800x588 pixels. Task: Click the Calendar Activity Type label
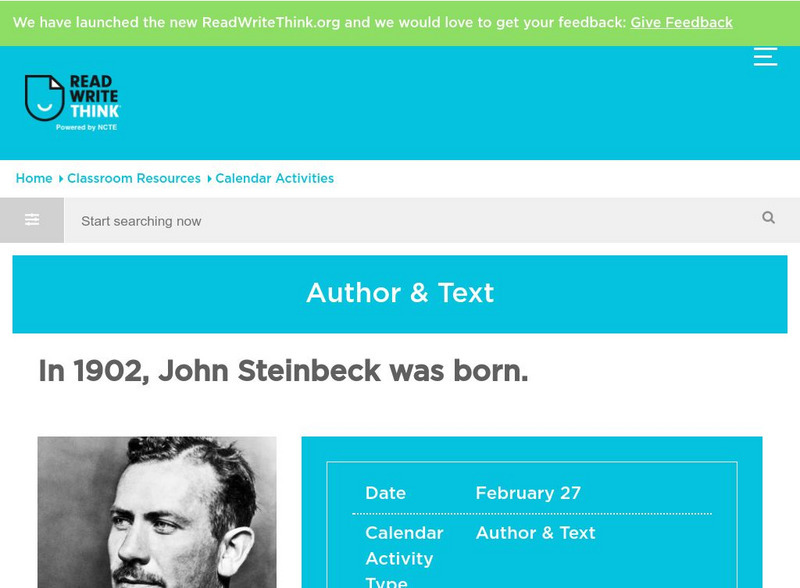402,558
